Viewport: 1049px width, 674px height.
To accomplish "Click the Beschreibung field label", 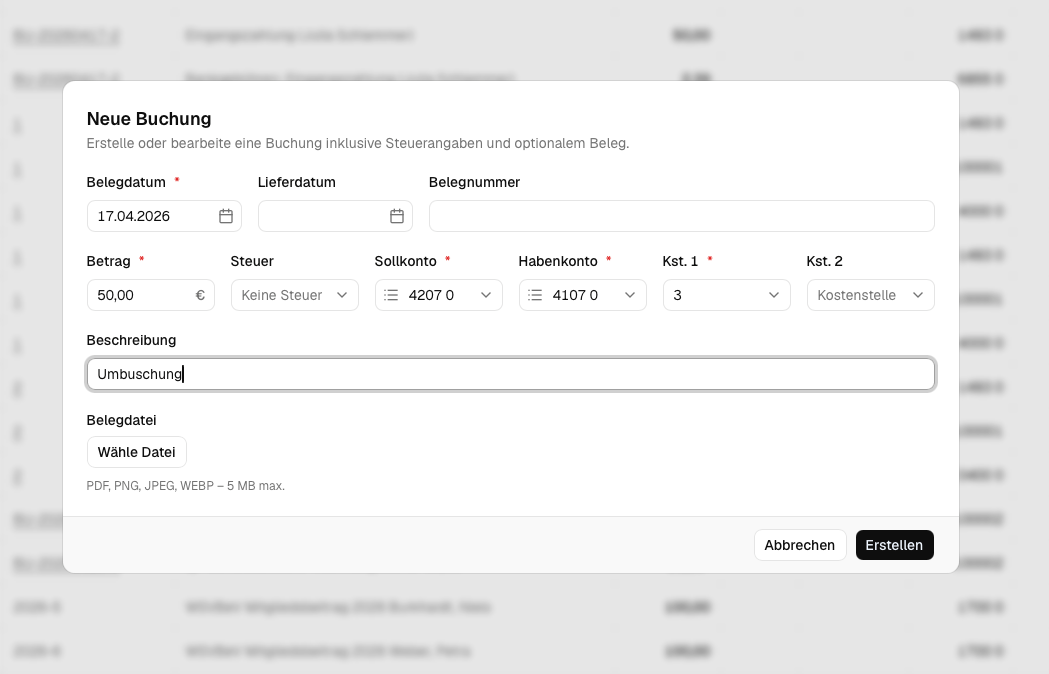I will click(x=131, y=340).
